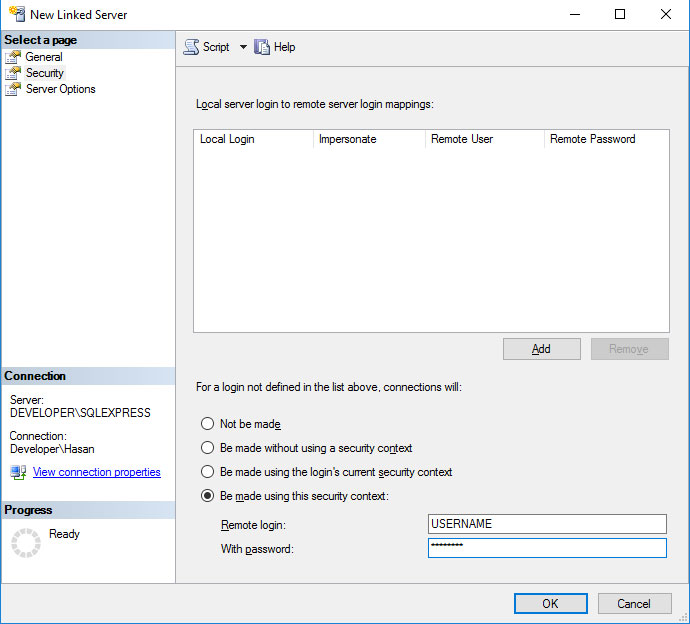
Task: Click the Help book icon
Action: [x=262, y=47]
